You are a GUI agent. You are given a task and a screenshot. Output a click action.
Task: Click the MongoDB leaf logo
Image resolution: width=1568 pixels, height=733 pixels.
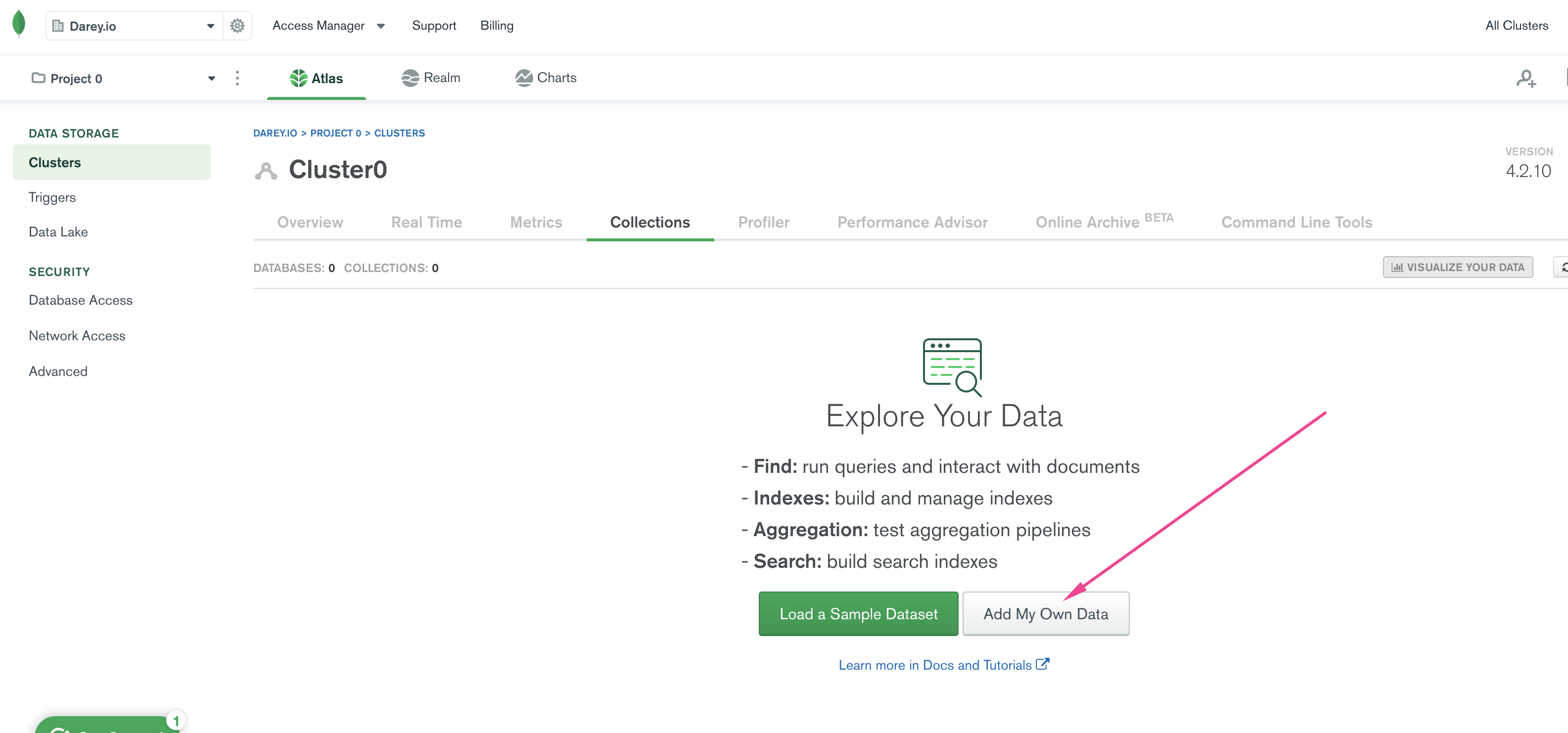(x=19, y=26)
